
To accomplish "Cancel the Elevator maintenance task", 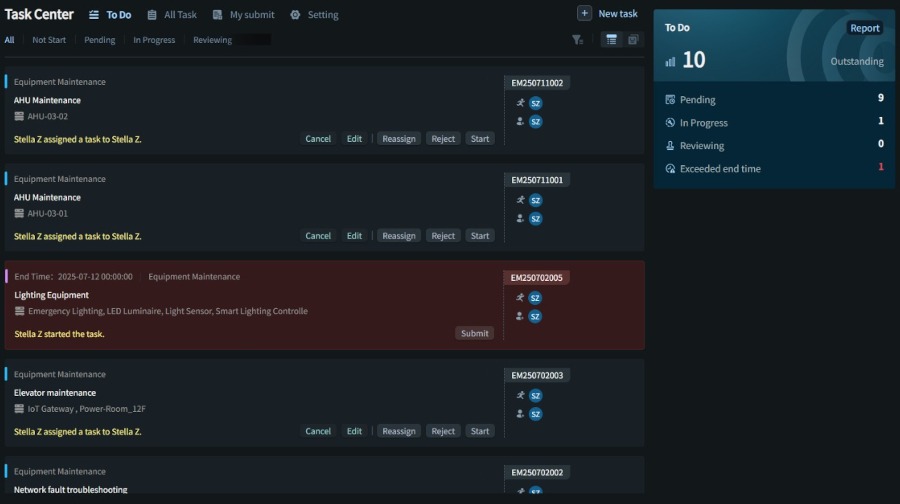I will [x=318, y=431].
